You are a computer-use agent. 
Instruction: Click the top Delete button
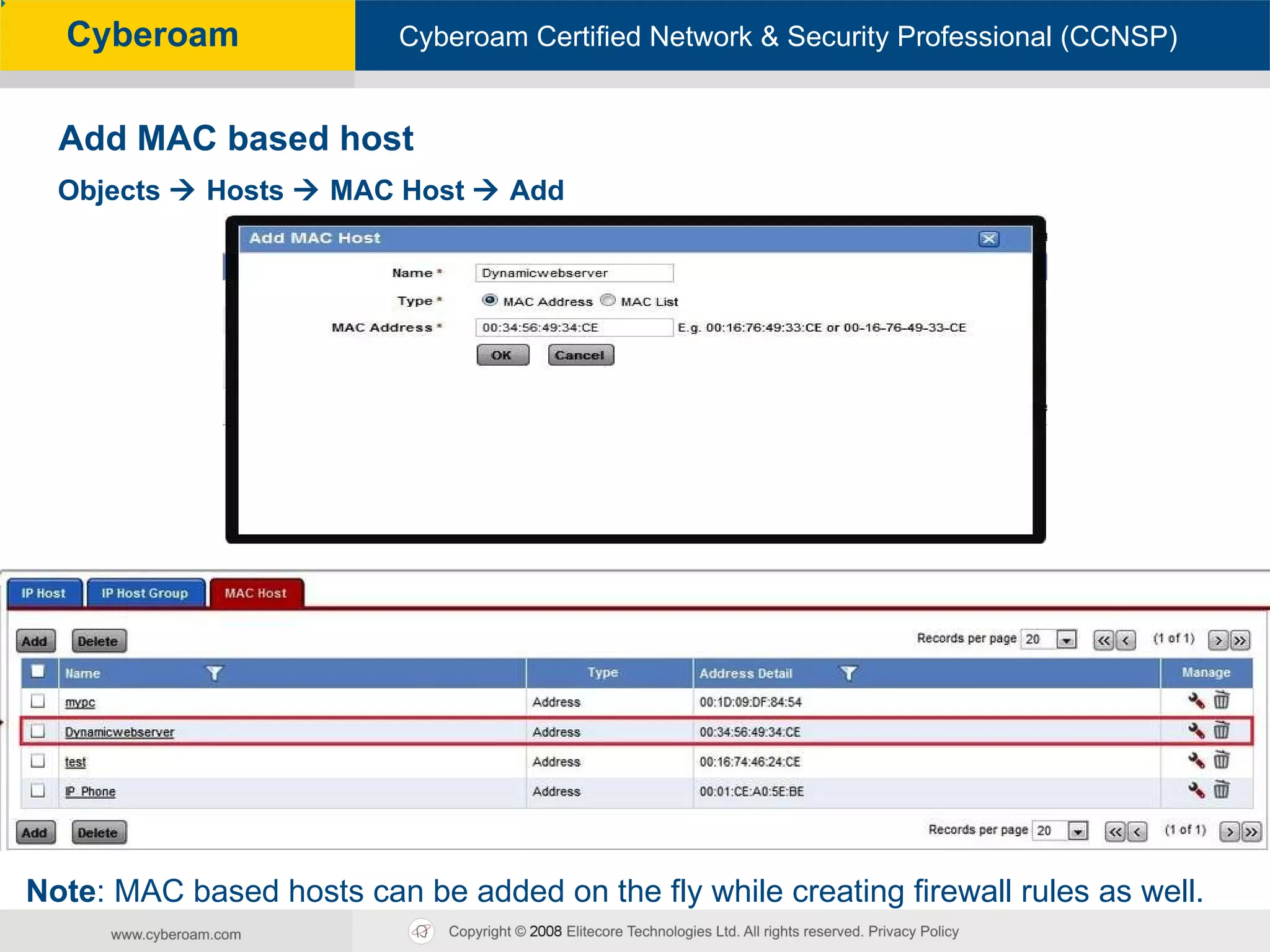coord(99,641)
